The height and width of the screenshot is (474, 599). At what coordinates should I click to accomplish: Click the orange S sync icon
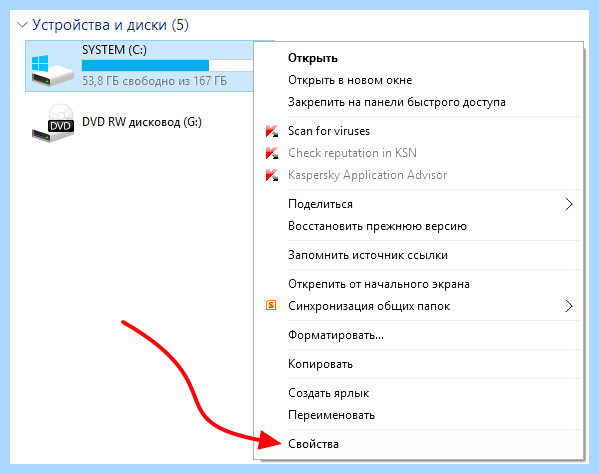tap(271, 305)
